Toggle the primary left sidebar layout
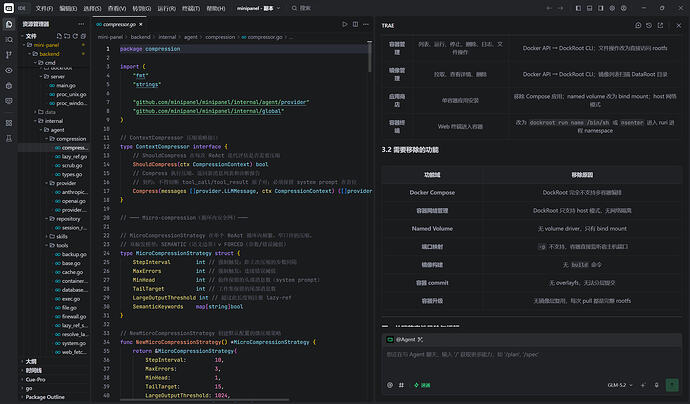Screen dimensions: 690x404 click(578, 8)
